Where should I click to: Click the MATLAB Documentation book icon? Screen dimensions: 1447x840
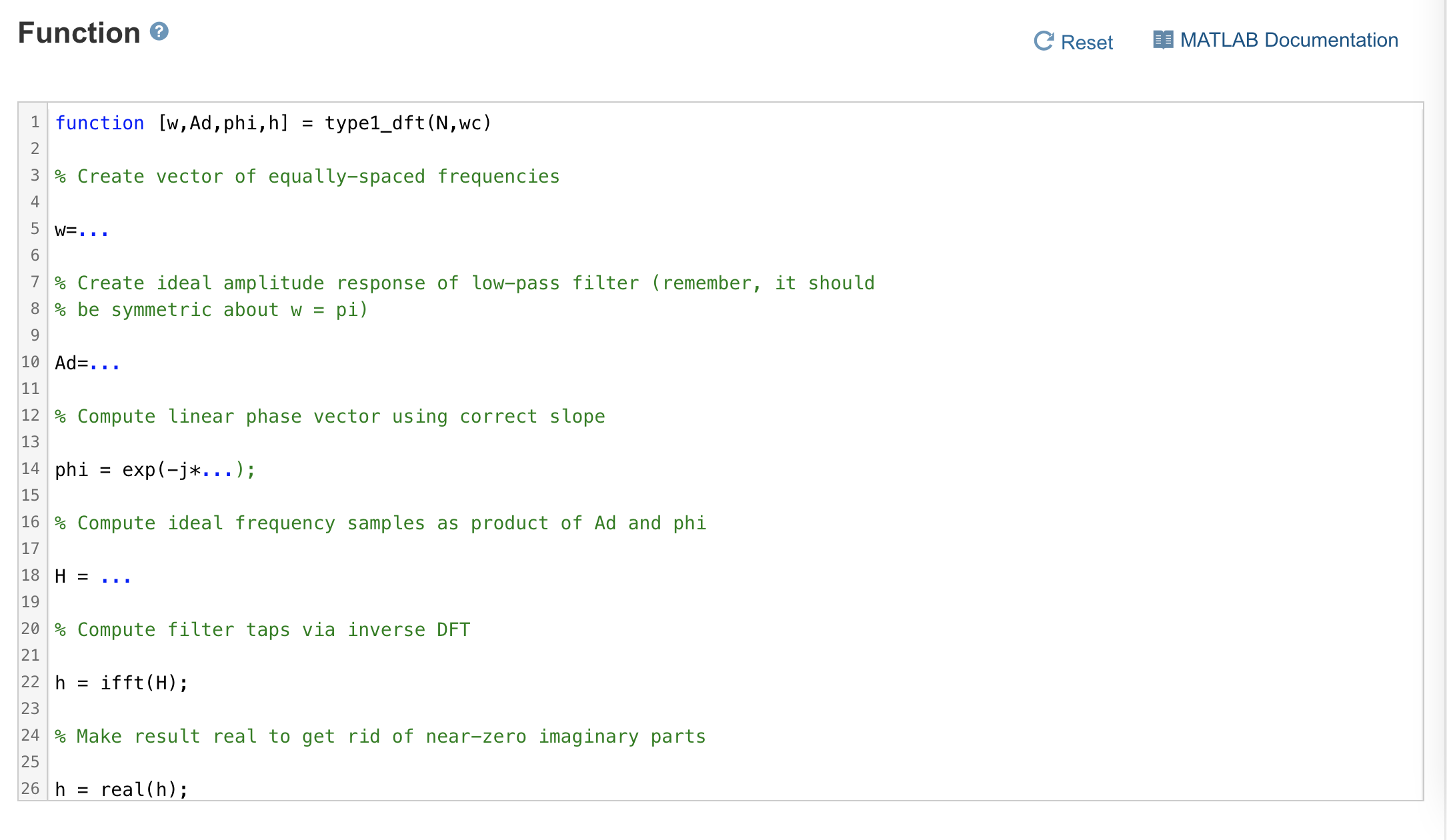coord(1163,40)
